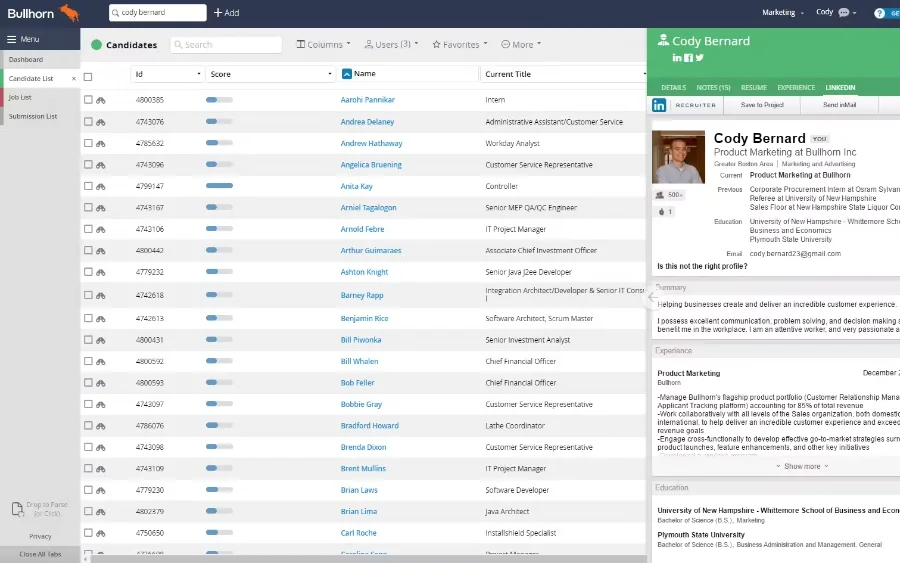
Task: Click Brian Lima's score bar
Action: [219, 511]
